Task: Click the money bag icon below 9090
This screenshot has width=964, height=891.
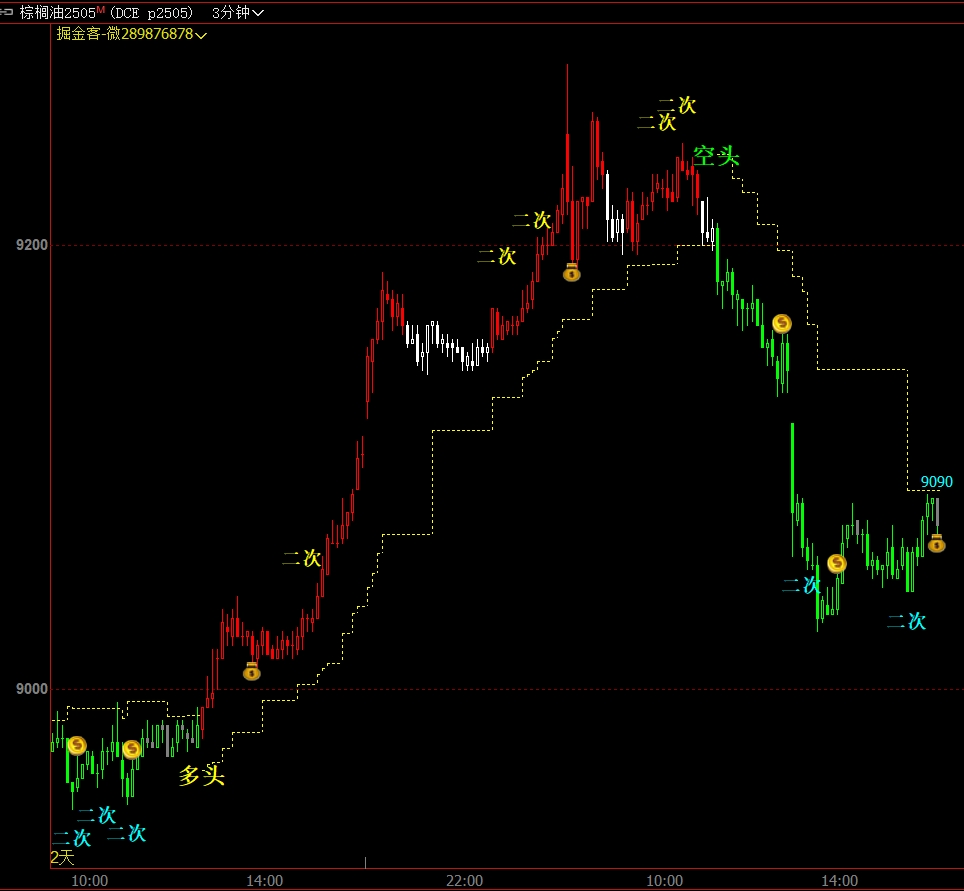Action: coord(936,543)
